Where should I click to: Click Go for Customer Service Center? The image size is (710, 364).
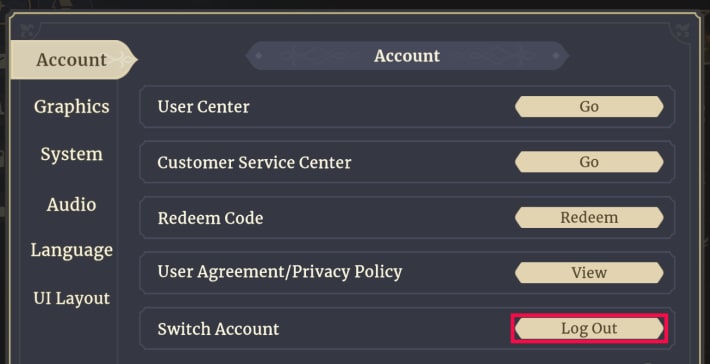[589, 162]
